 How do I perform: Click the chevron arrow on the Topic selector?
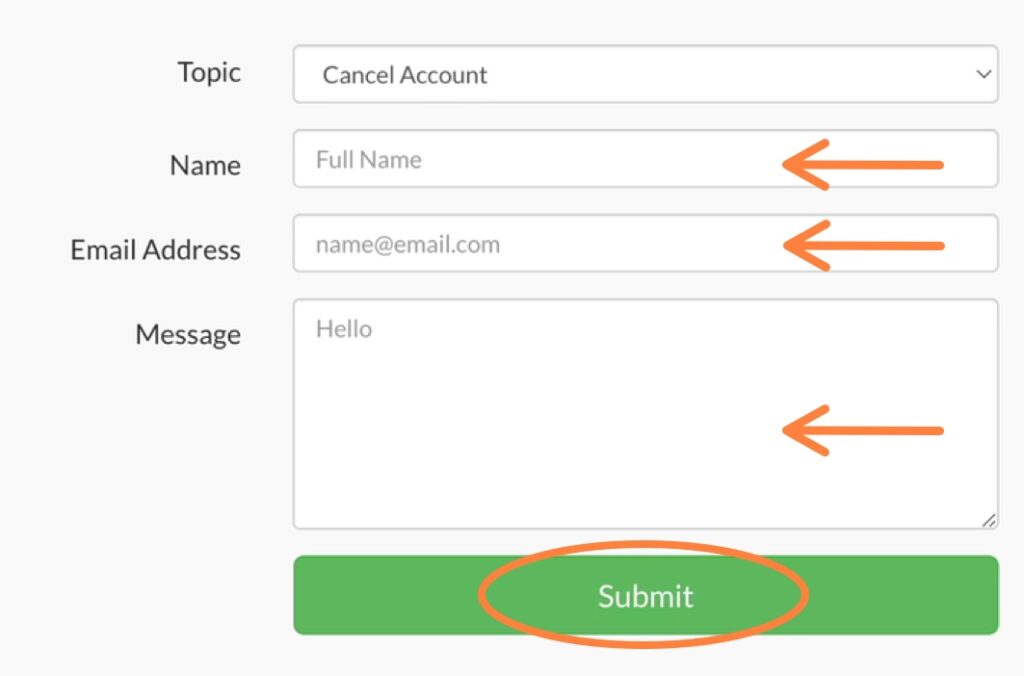[x=984, y=74]
